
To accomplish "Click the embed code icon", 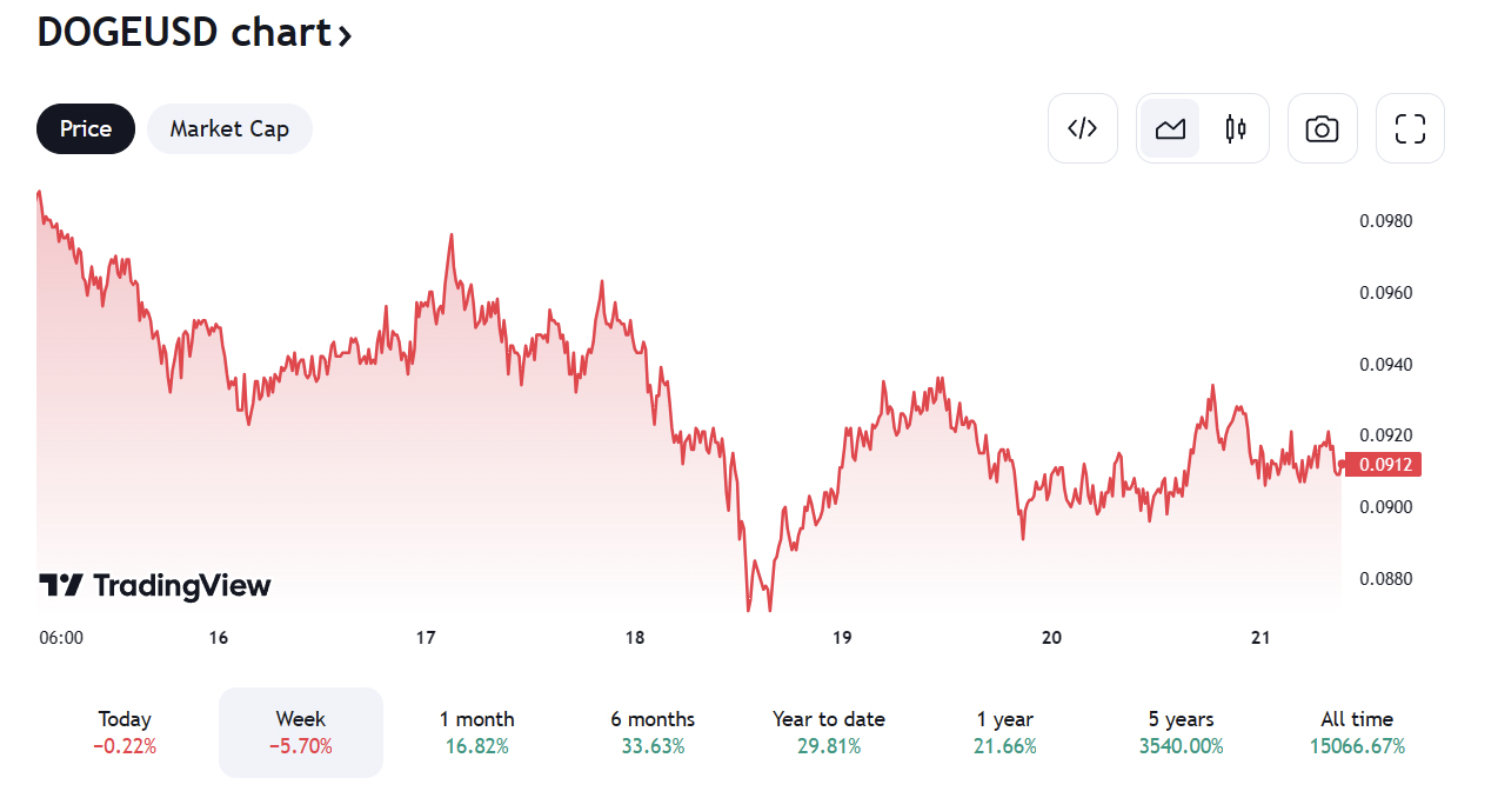I will coord(1082,128).
